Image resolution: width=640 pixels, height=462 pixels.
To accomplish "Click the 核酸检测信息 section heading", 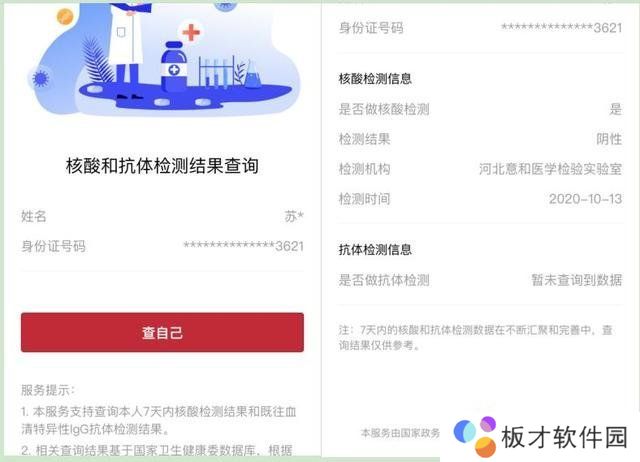I will [375, 78].
